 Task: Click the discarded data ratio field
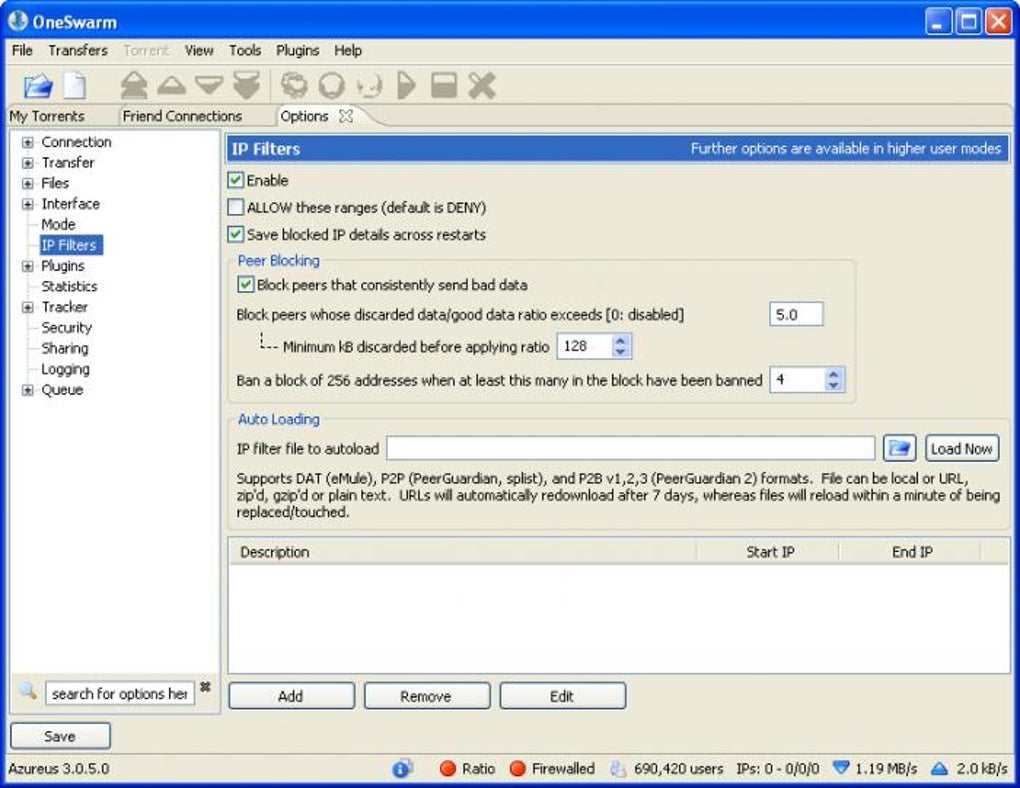click(x=796, y=314)
